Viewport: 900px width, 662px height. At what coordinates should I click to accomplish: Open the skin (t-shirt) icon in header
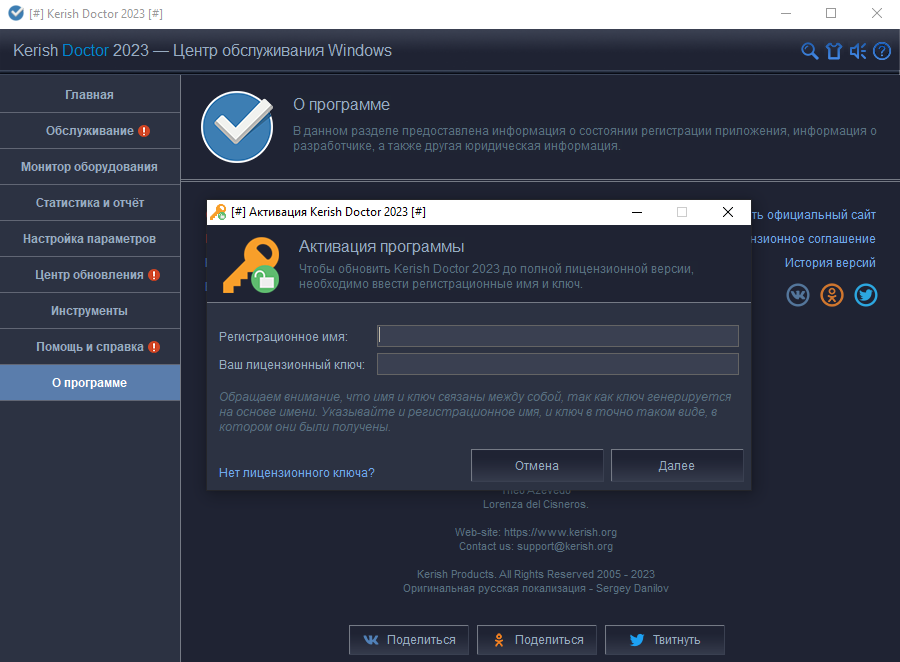[834, 51]
